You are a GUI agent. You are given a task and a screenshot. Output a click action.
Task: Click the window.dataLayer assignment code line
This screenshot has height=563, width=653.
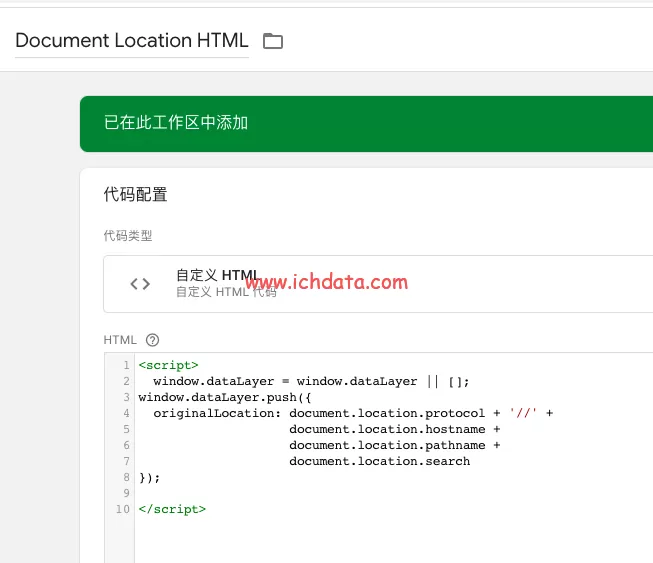[311, 381]
